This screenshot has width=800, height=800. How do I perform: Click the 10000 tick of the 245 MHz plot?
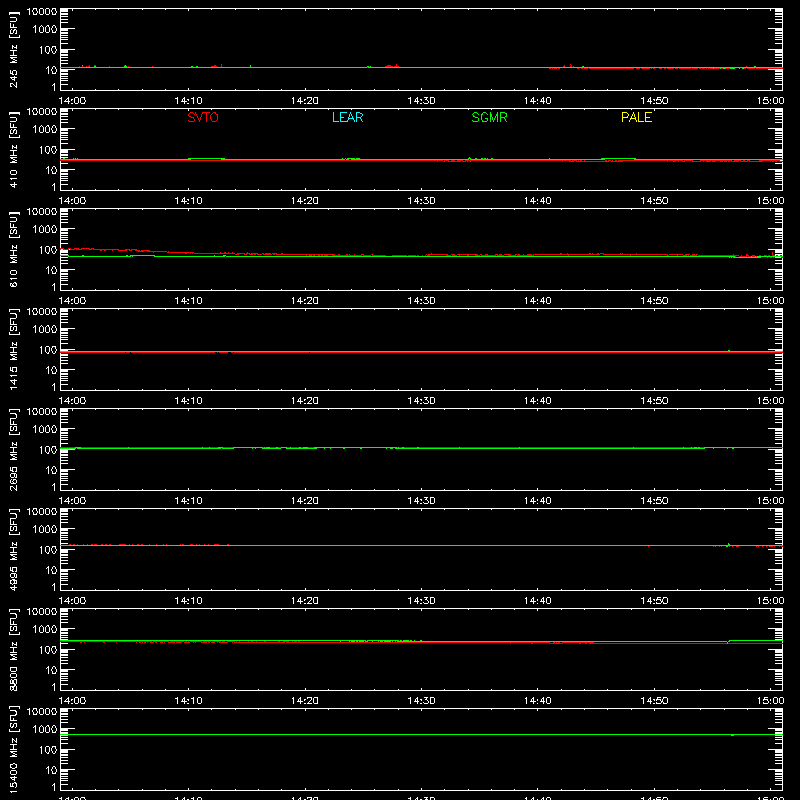42,12
